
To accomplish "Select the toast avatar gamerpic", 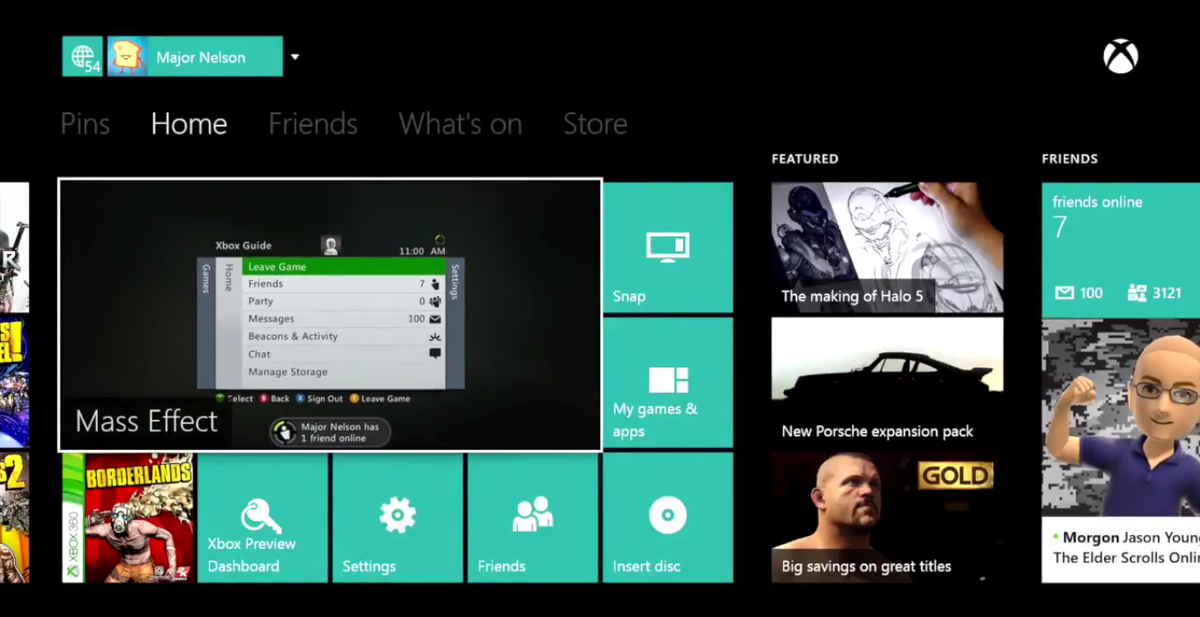I will [x=127, y=57].
